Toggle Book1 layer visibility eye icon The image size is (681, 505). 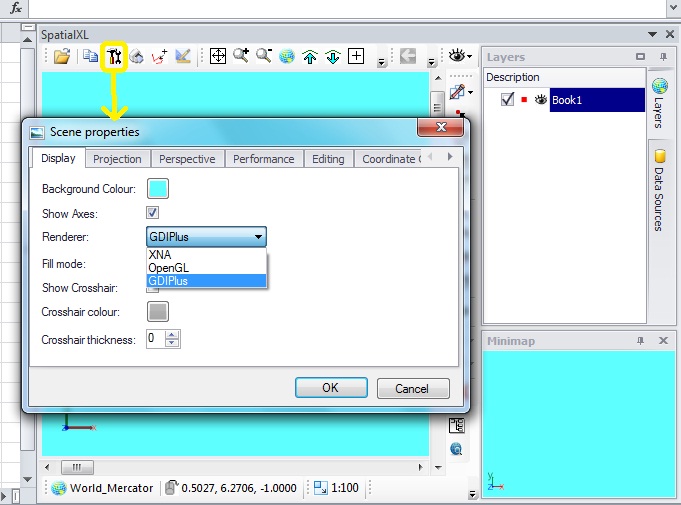pos(541,100)
